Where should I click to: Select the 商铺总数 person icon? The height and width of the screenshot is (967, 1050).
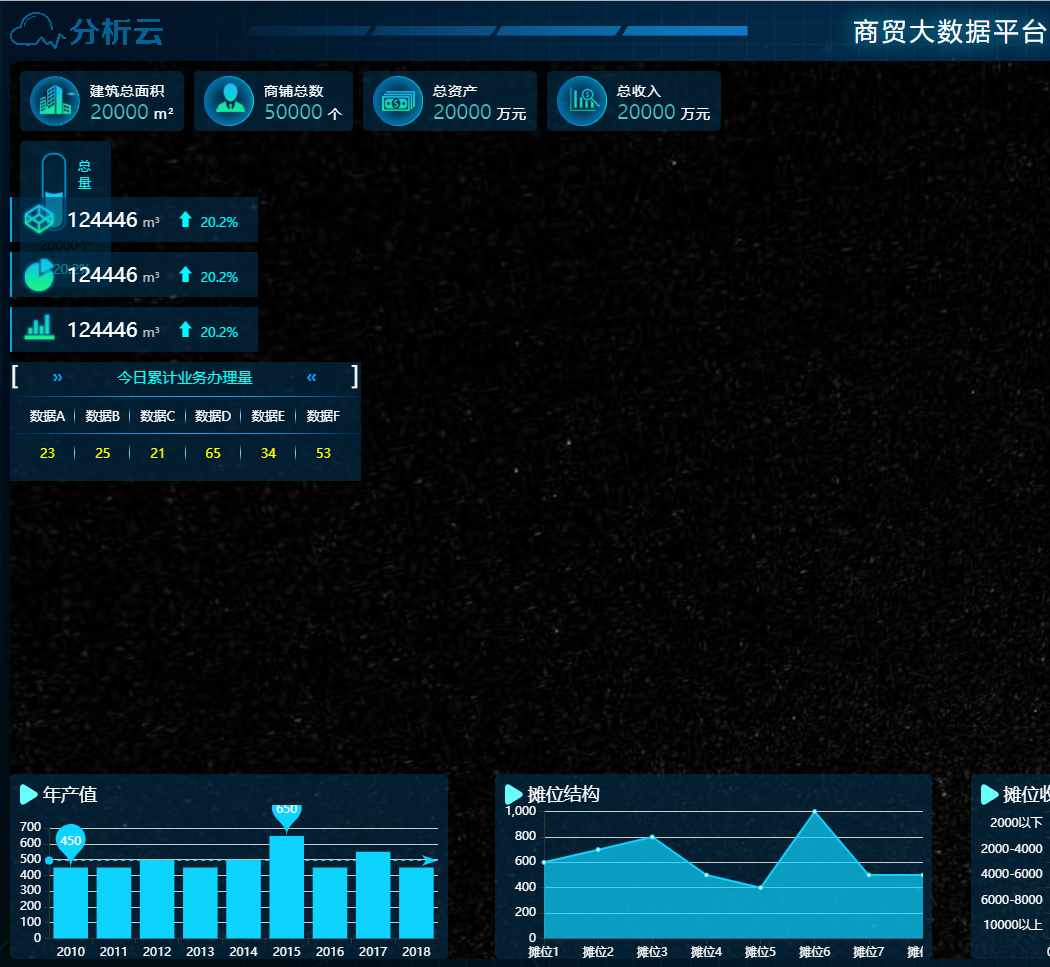coord(229,101)
